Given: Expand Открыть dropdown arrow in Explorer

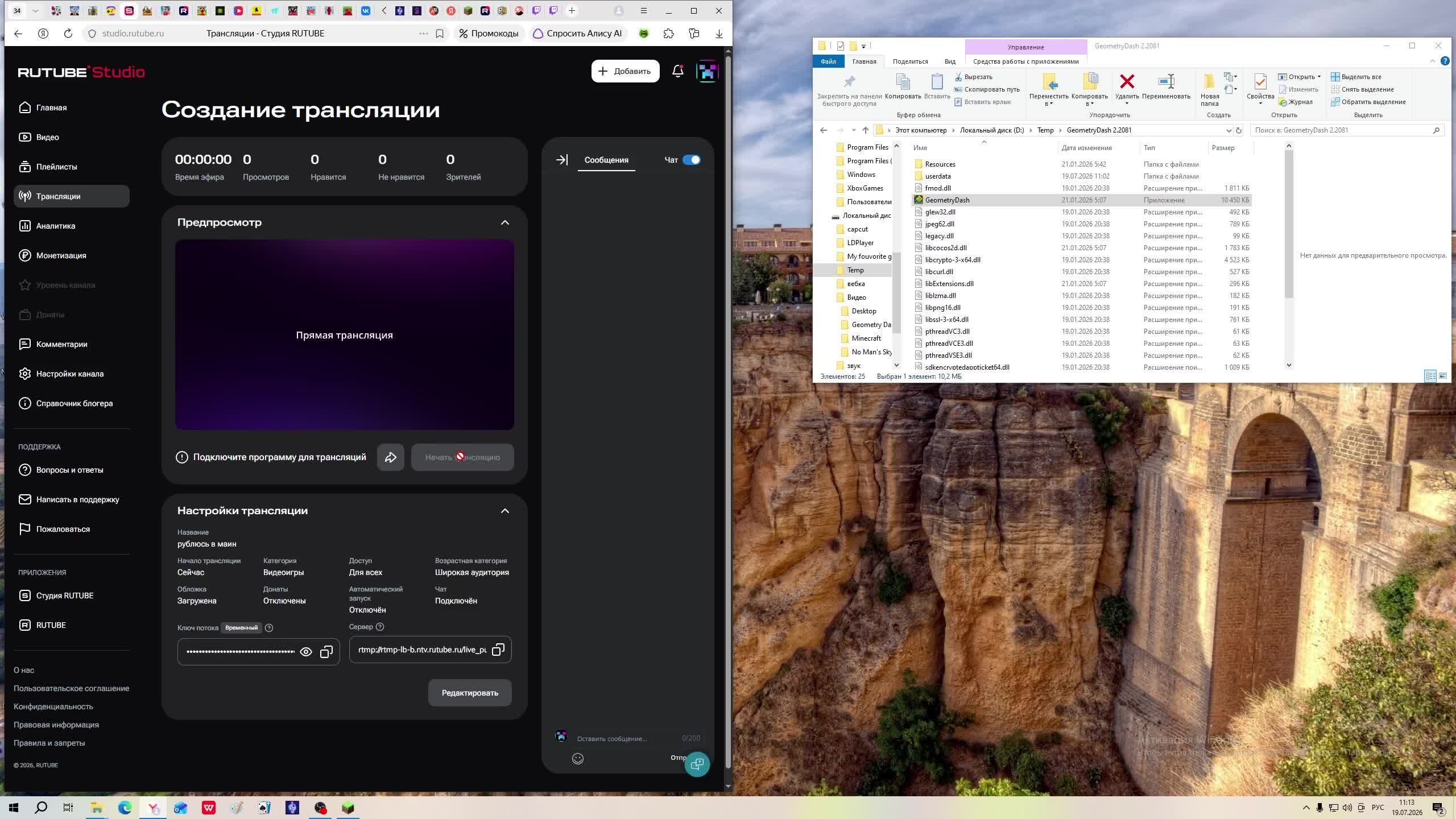Looking at the screenshot, I should pos(1319,77).
